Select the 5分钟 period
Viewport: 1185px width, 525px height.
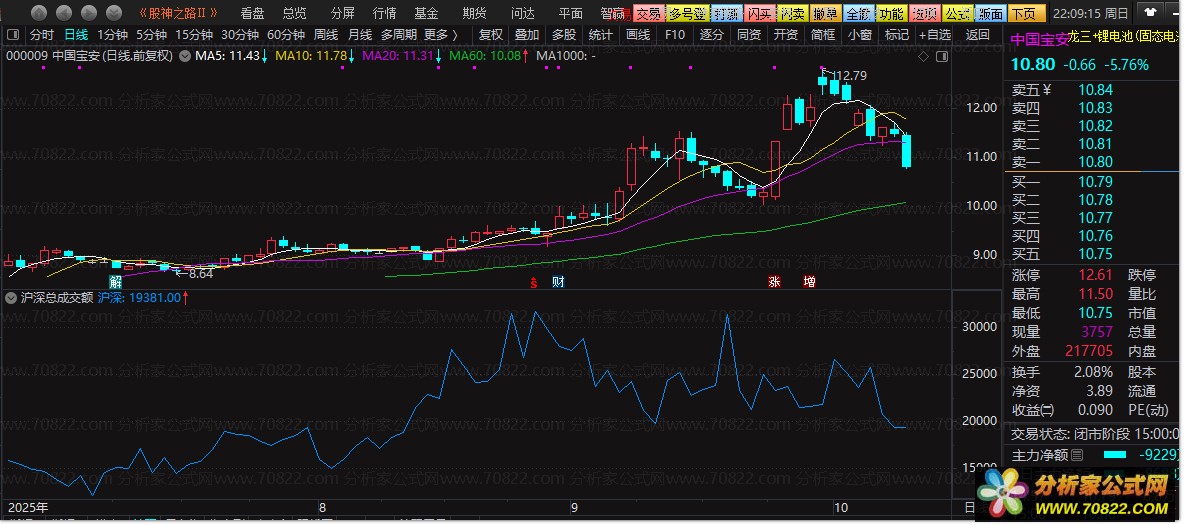point(152,35)
